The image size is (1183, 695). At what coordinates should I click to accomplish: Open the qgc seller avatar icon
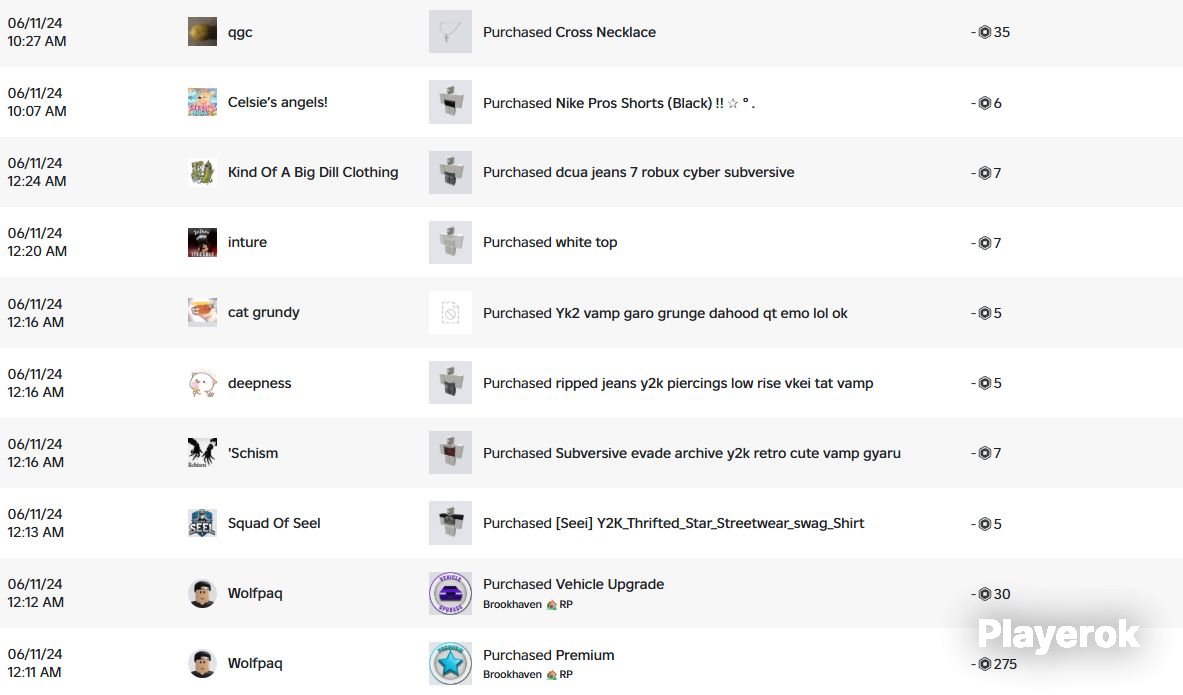click(x=202, y=32)
